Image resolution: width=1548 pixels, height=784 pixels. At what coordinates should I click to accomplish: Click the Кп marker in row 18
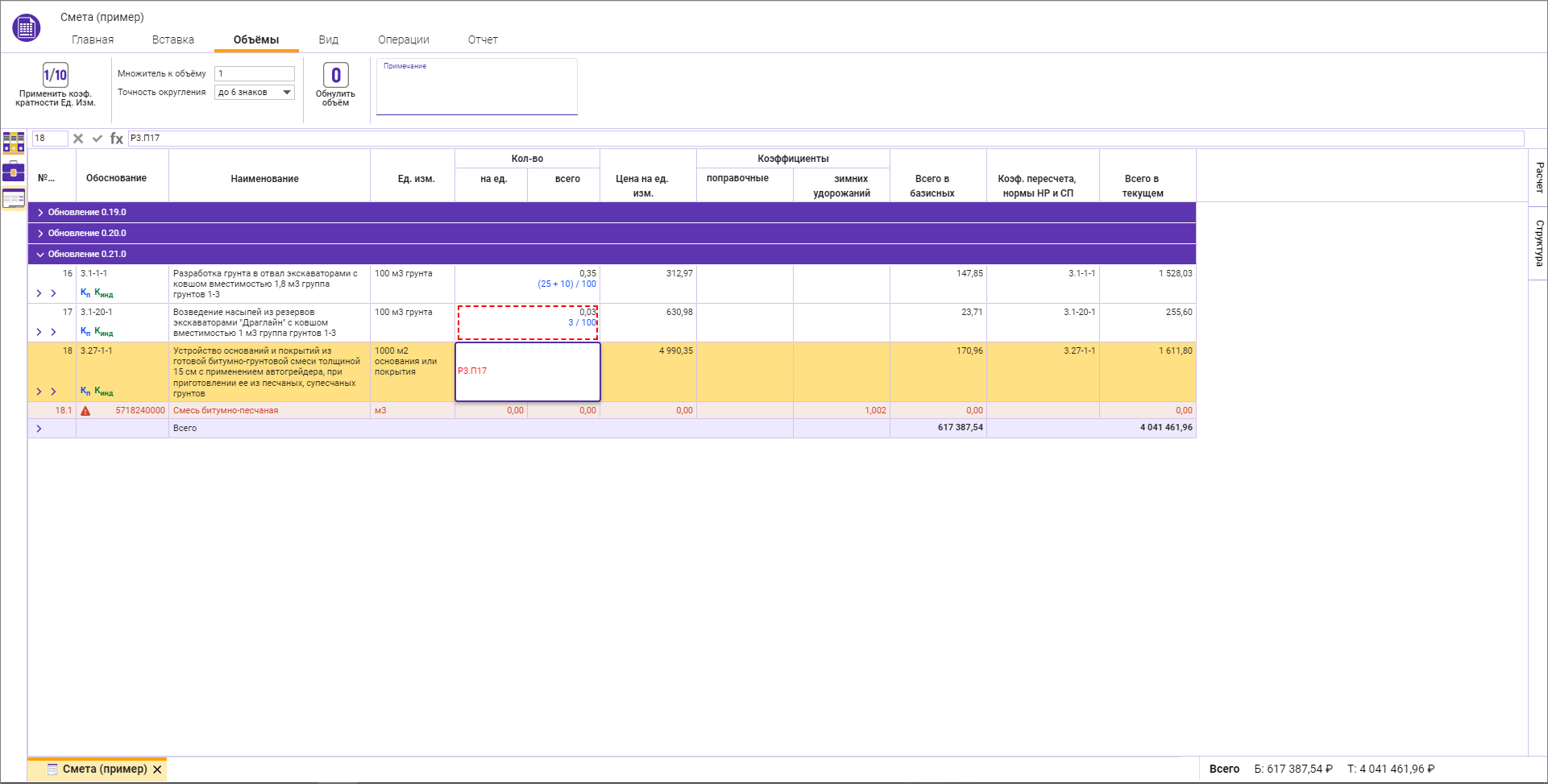click(85, 392)
